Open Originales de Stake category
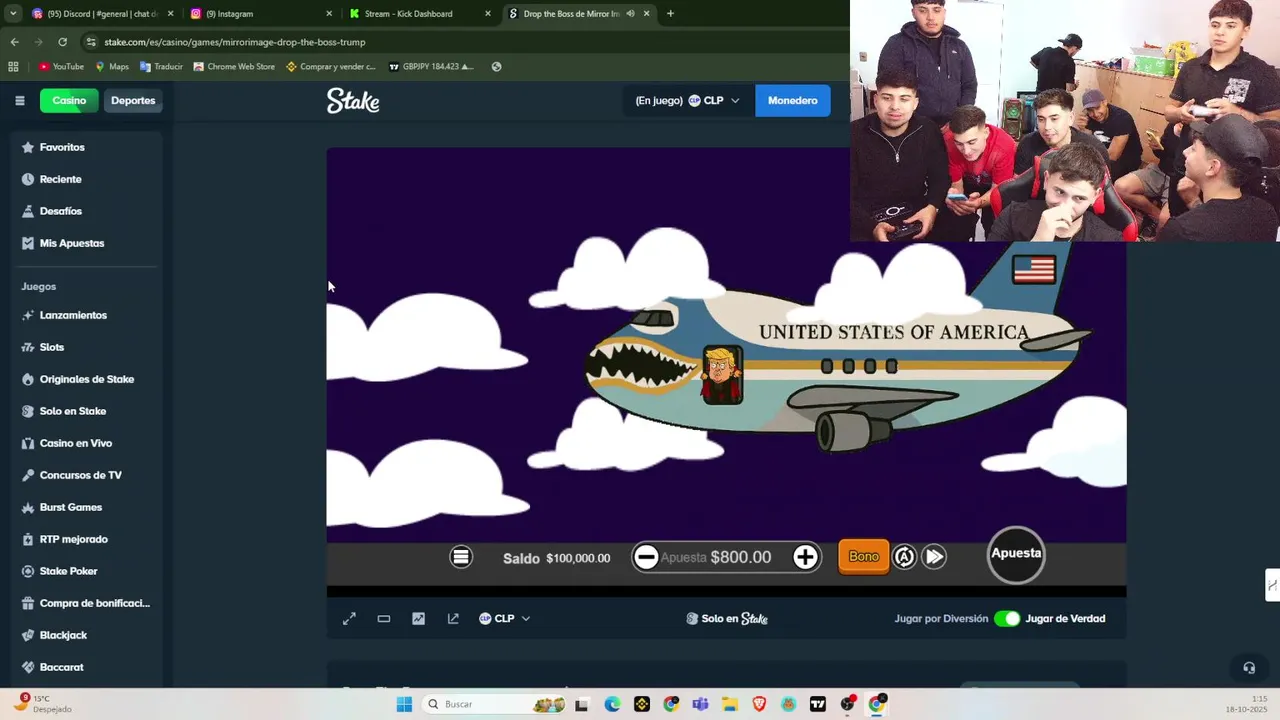The width and height of the screenshot is (1280, 720). tap(88, 379)
